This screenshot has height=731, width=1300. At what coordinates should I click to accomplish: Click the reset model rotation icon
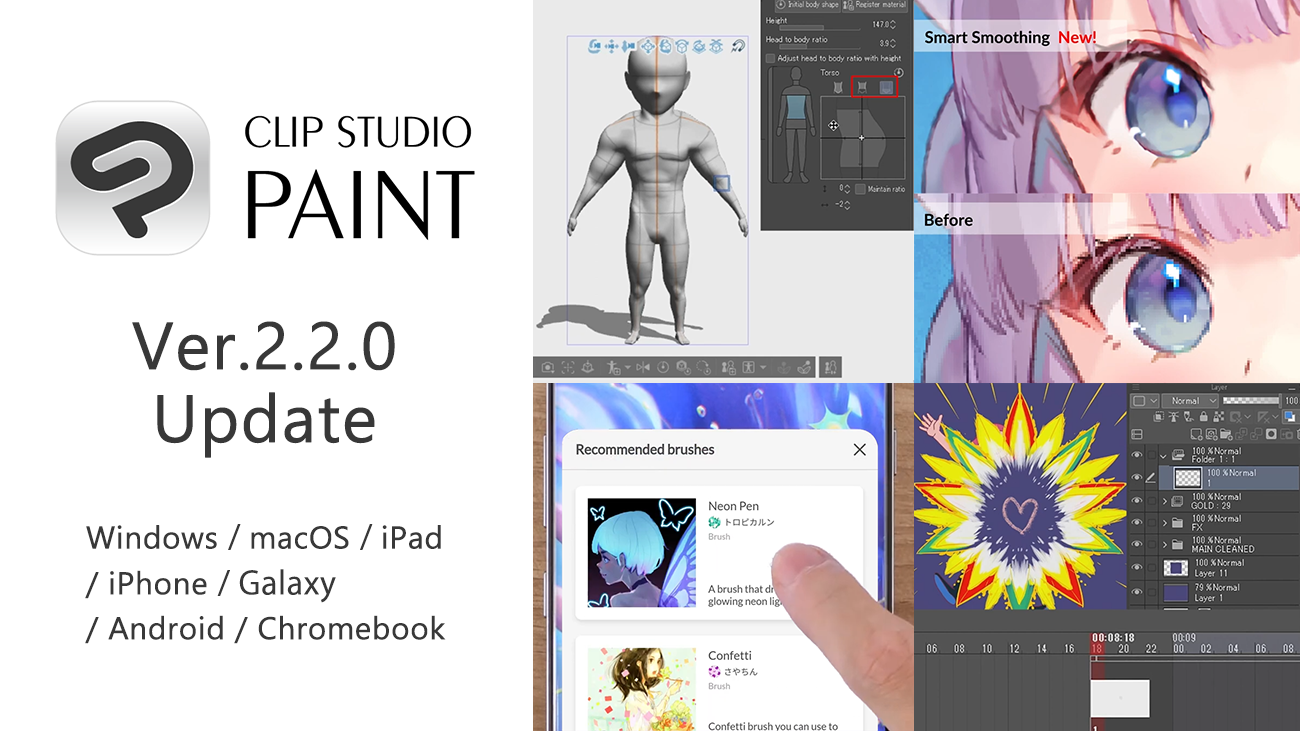tap(703, 367)
